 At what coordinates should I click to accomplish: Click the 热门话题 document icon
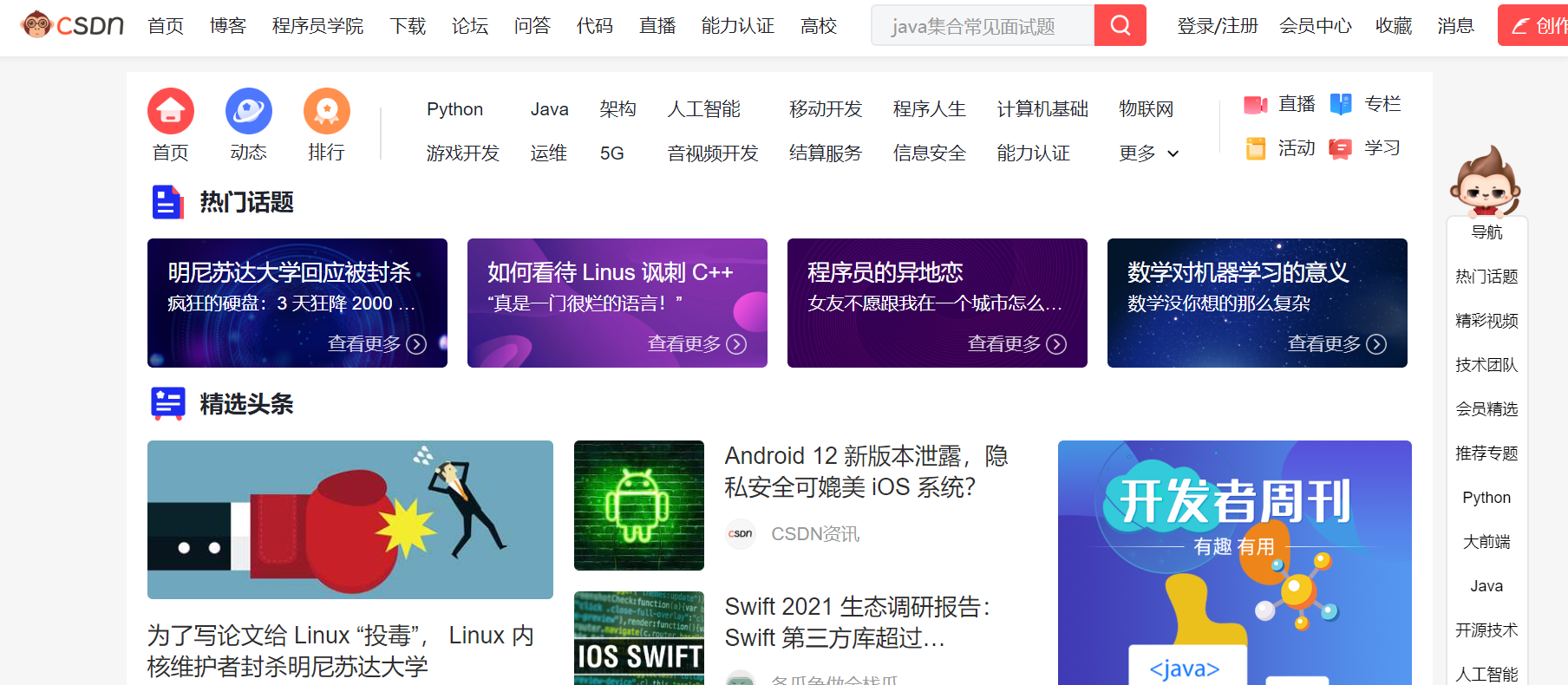[167, 202]
